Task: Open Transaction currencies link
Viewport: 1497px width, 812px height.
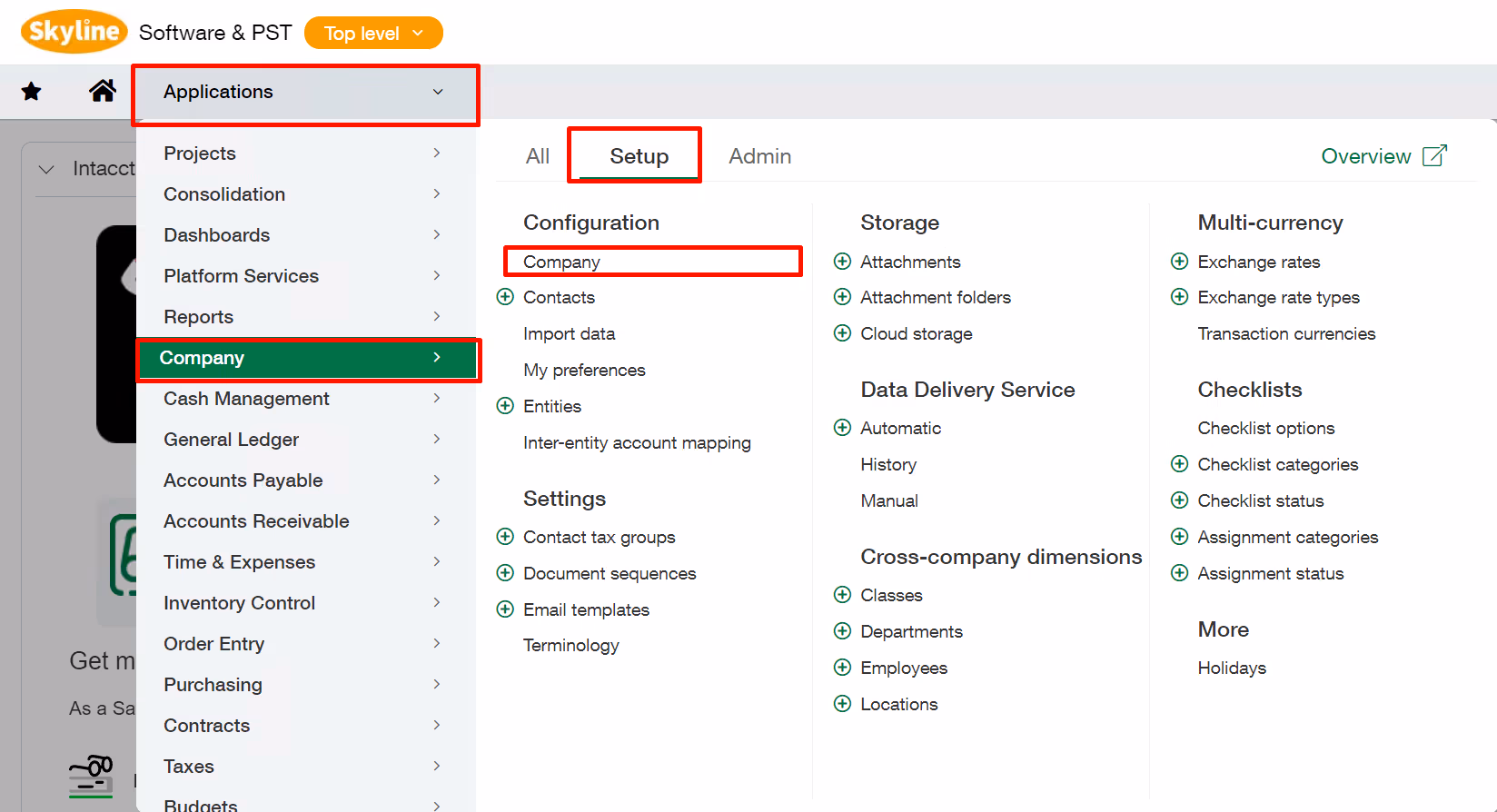Action: pos(1285,333)
